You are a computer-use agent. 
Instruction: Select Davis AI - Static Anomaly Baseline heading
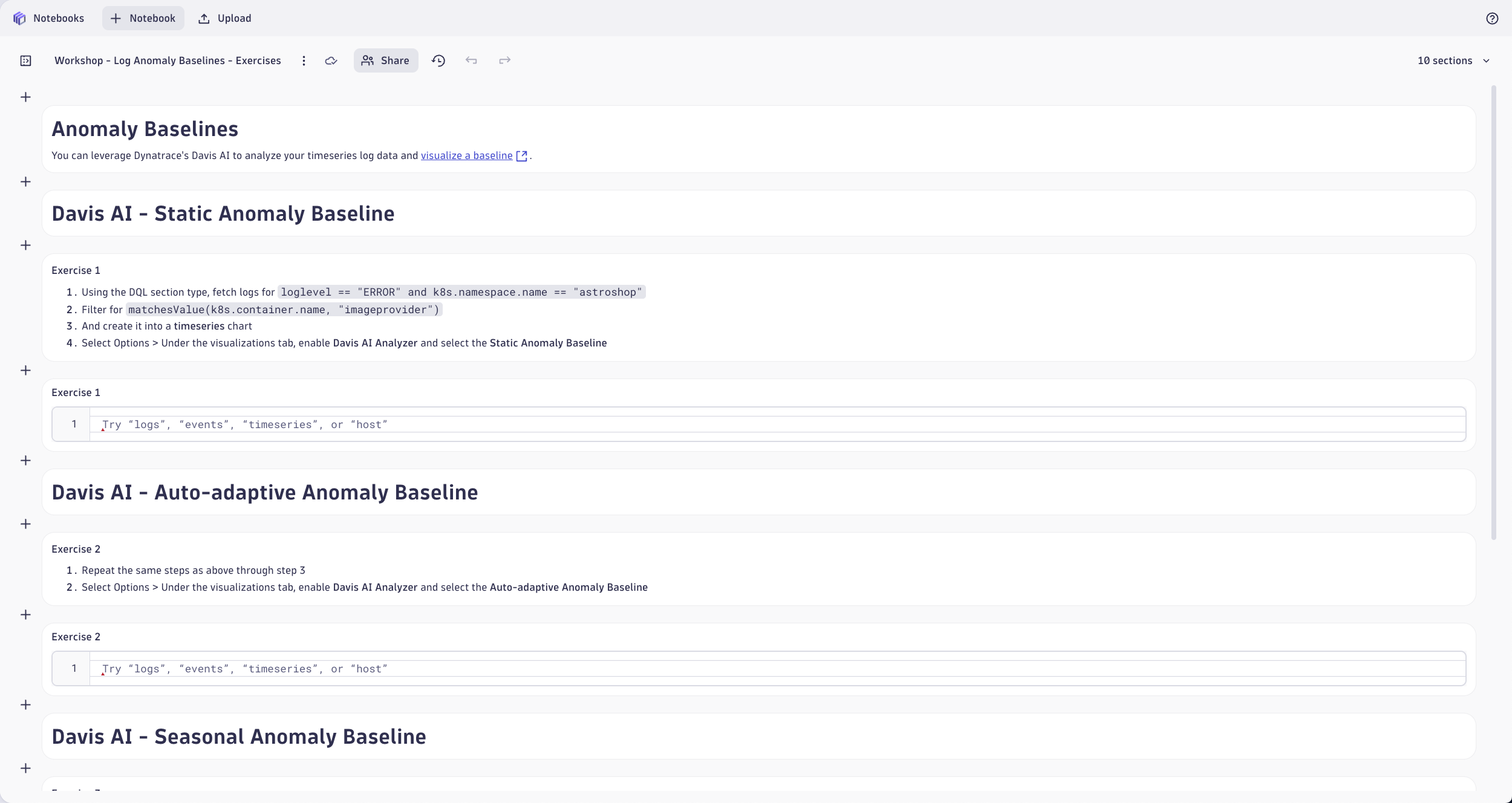coord(223,213)
